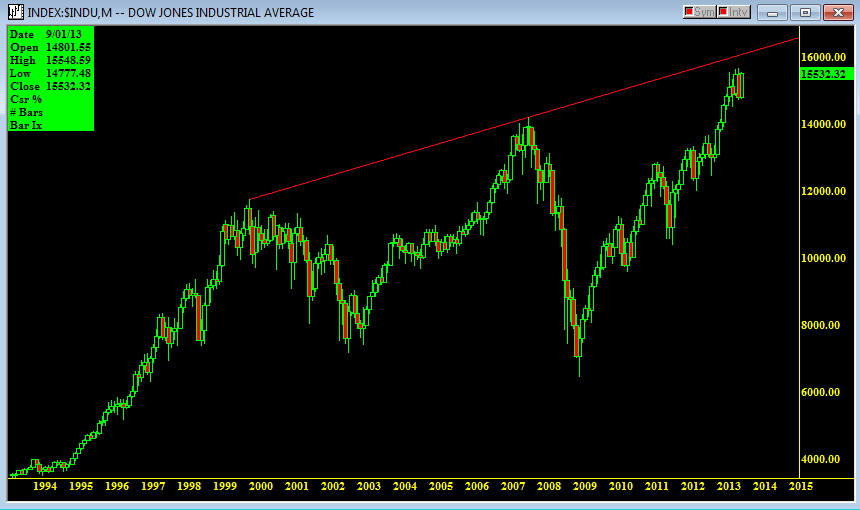Click the chart window icon in title bar

[16, 12]
